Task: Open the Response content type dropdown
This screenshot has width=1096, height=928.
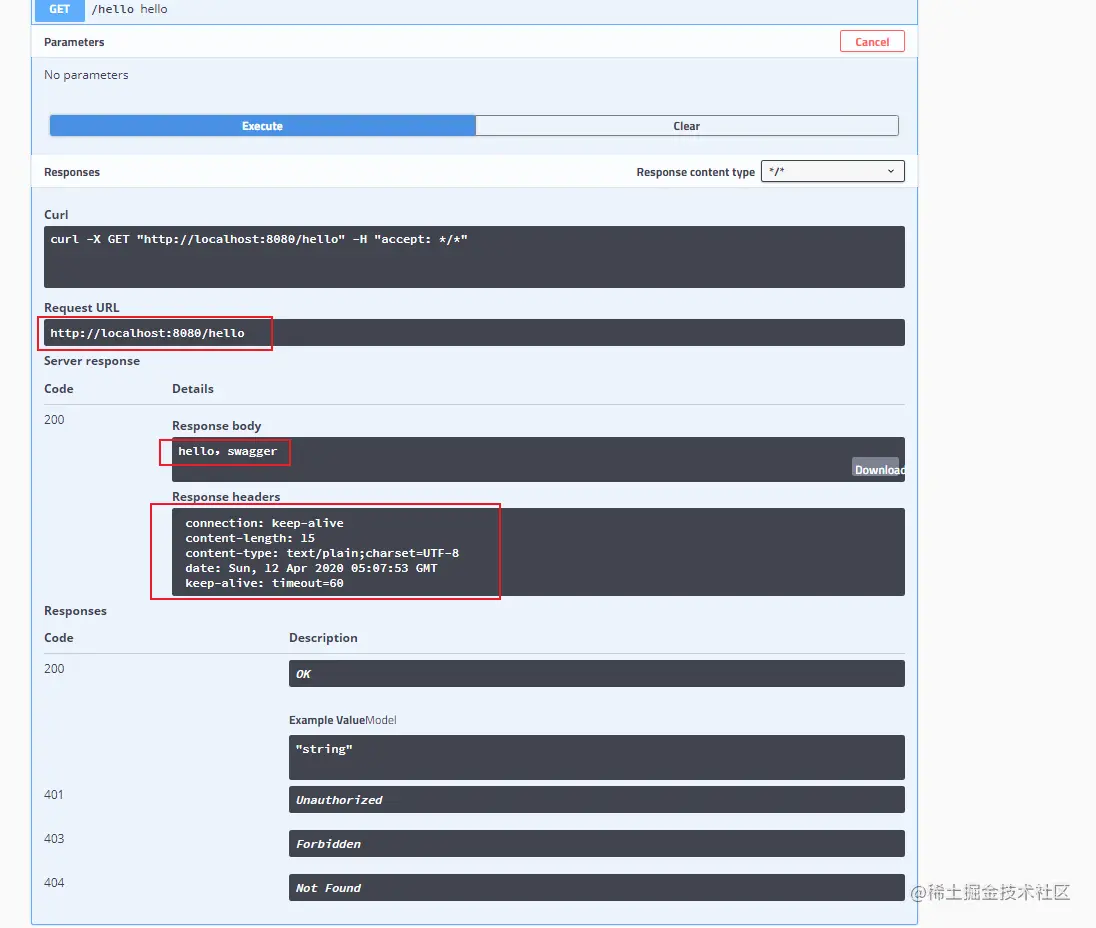Action: [832, 171]
